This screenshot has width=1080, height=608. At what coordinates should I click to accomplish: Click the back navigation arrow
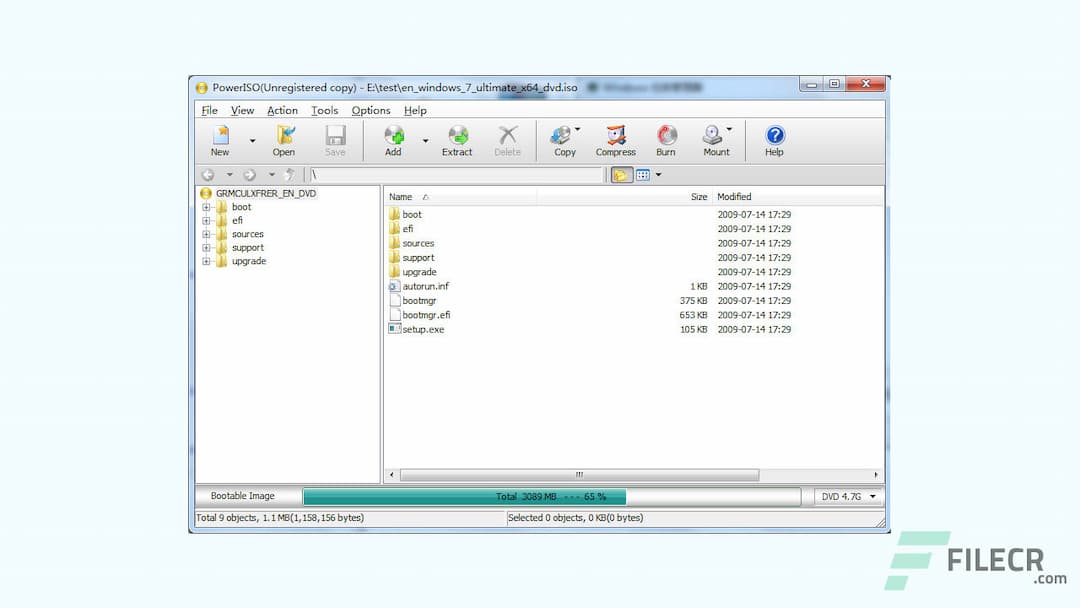(208, 173)
